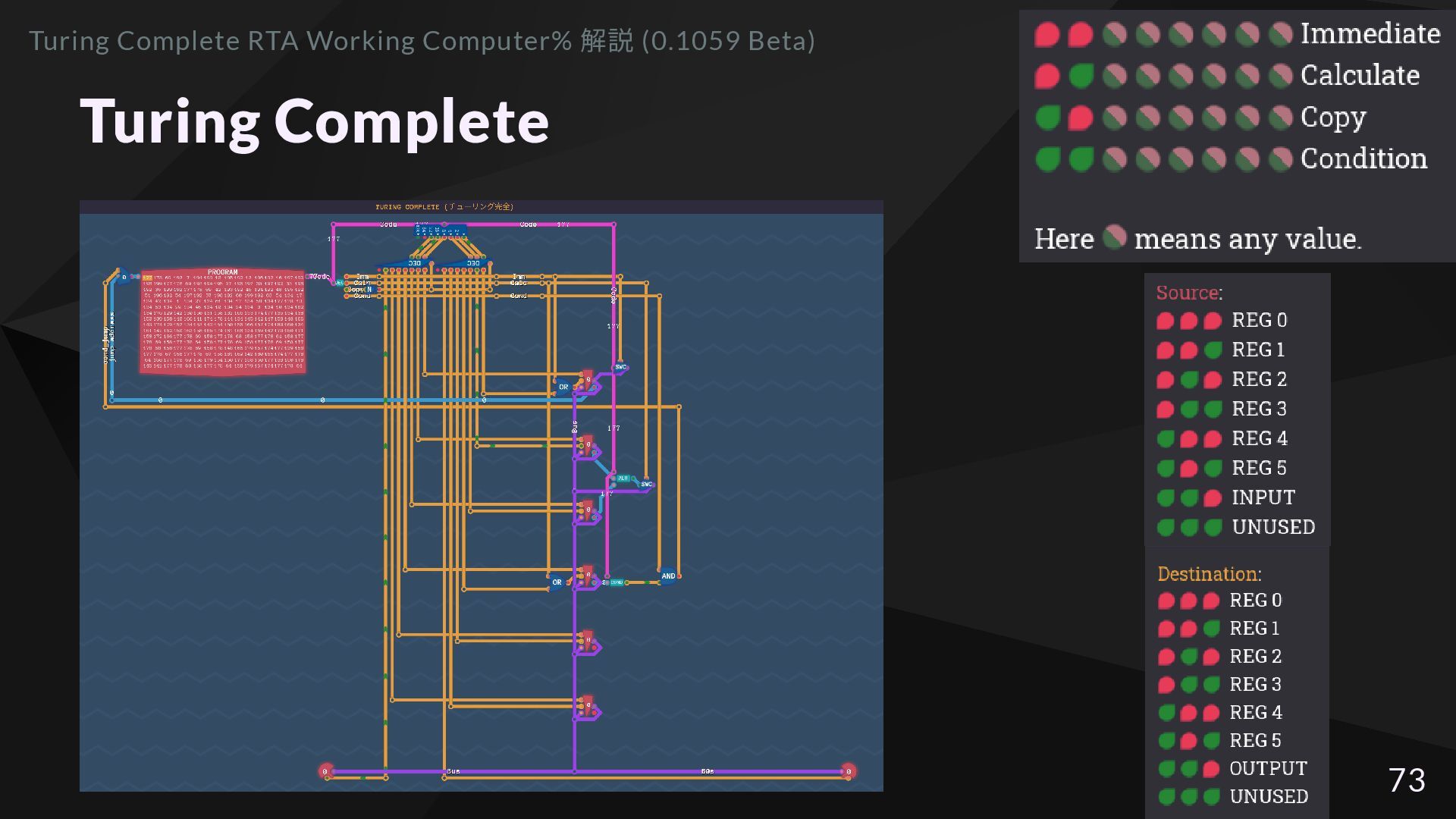The image size is (1456, 819).
Task: Toggle the second bit of the Calculate row
Action: [x=1081, y=76]
